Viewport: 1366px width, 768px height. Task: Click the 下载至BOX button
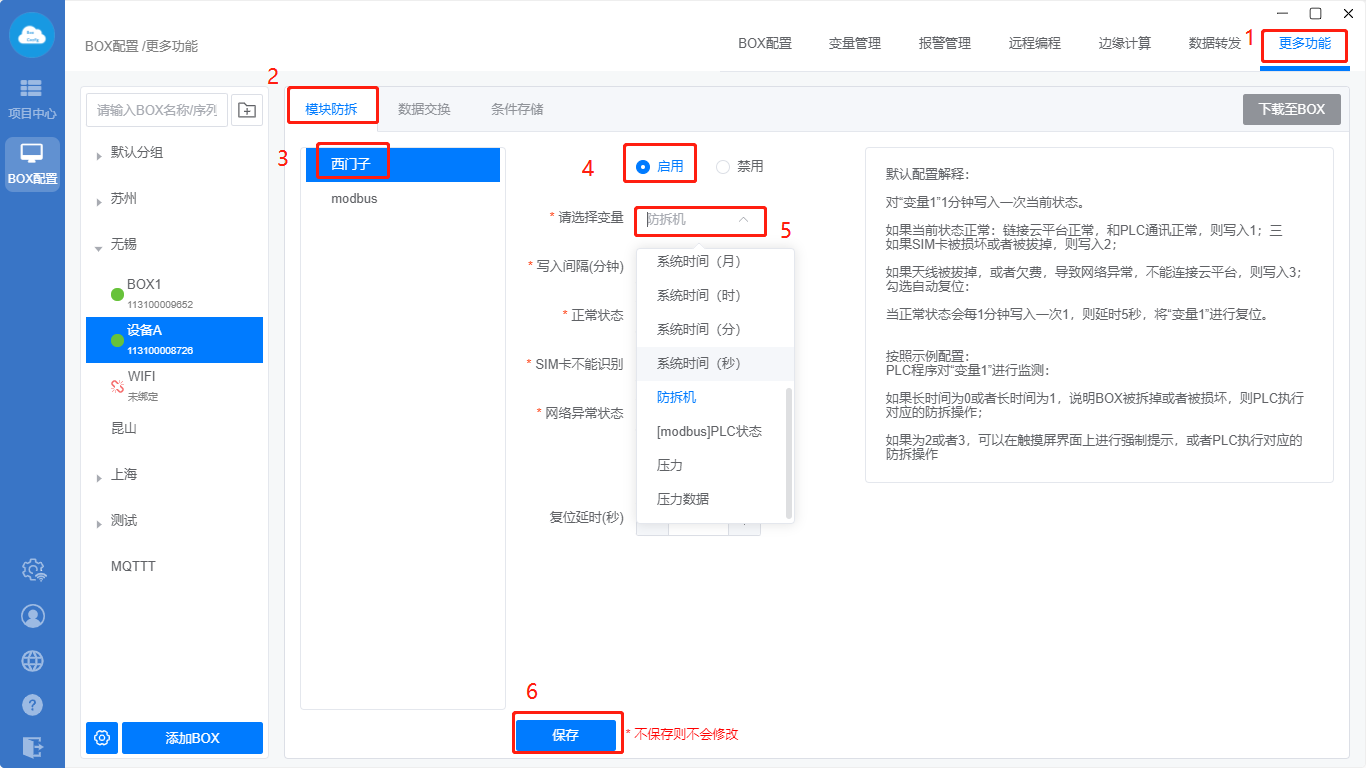pos(1291,109)
